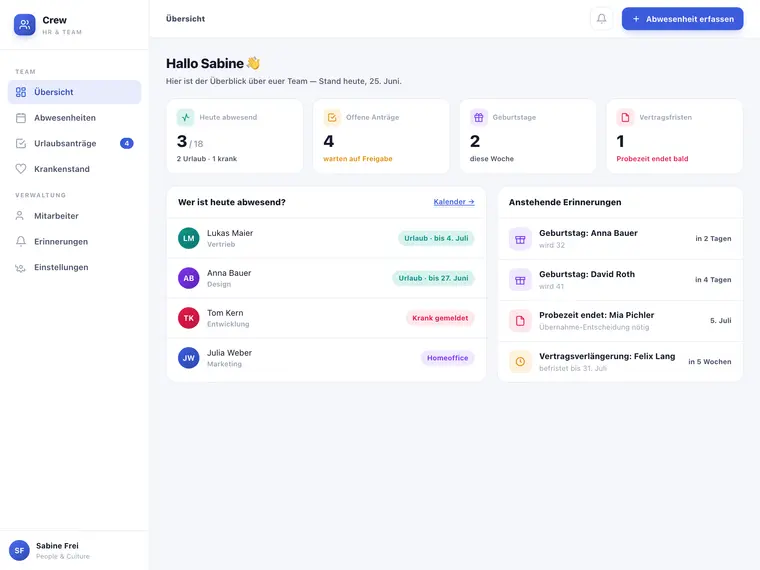Click the Abwesenheit erfassen button
This screenshot has height=570, width=760.
pos(682,19)
